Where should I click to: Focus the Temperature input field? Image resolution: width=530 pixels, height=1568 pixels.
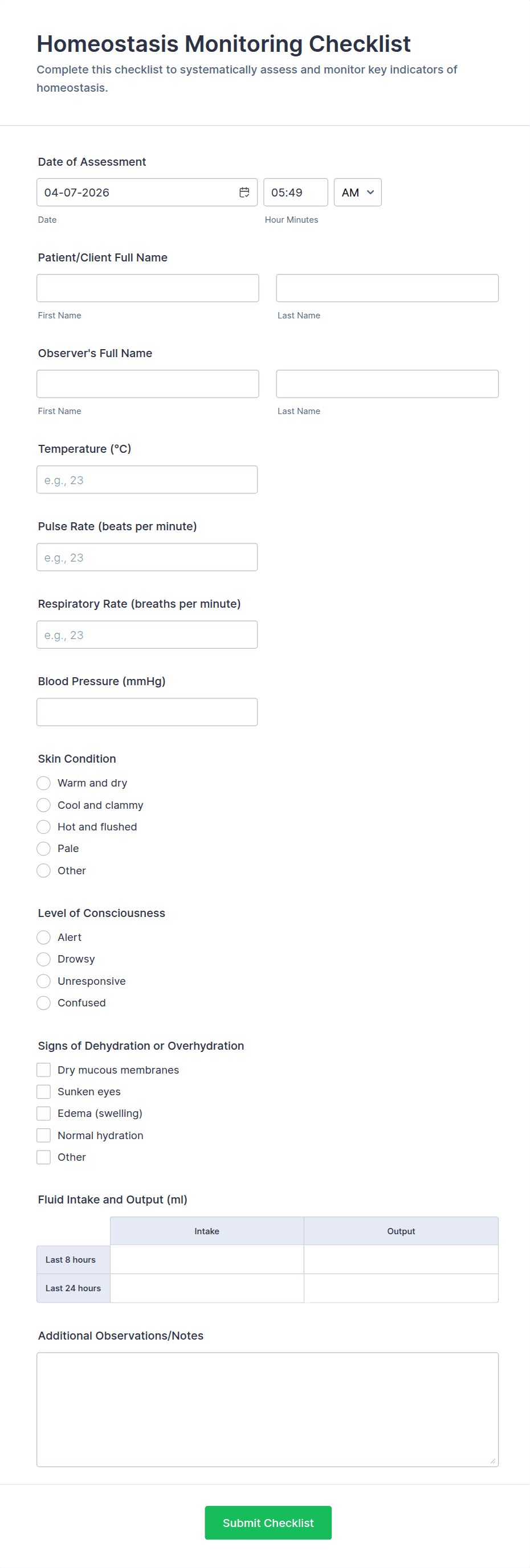pyautogui.click(x=147, y=480)
